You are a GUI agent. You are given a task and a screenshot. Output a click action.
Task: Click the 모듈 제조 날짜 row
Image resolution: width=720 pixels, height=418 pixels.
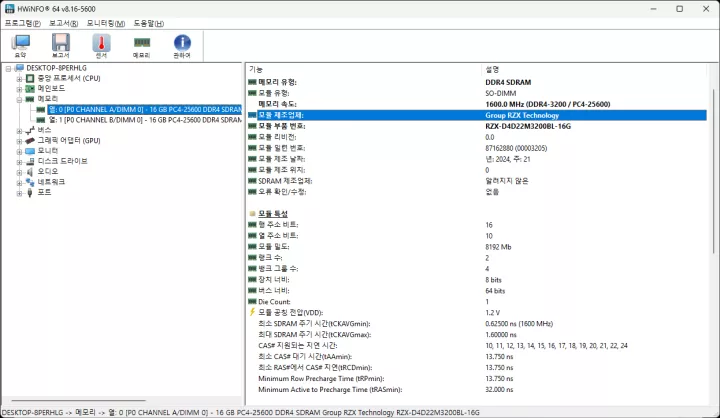click(477, 159)
